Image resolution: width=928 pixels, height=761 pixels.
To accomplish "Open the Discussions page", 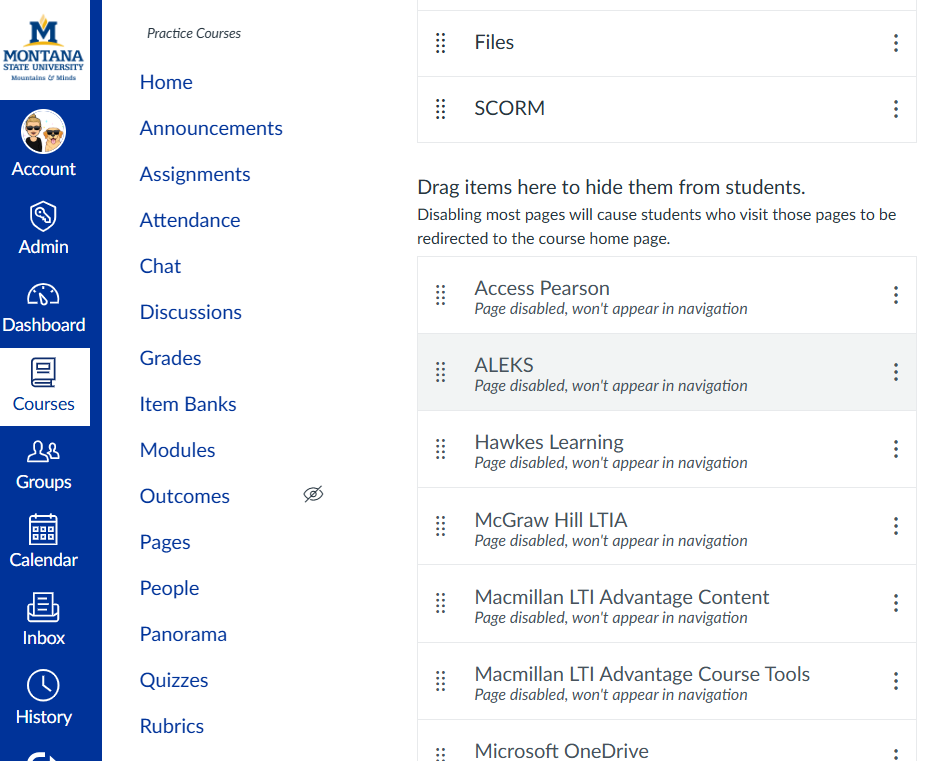I will point(190,312).
